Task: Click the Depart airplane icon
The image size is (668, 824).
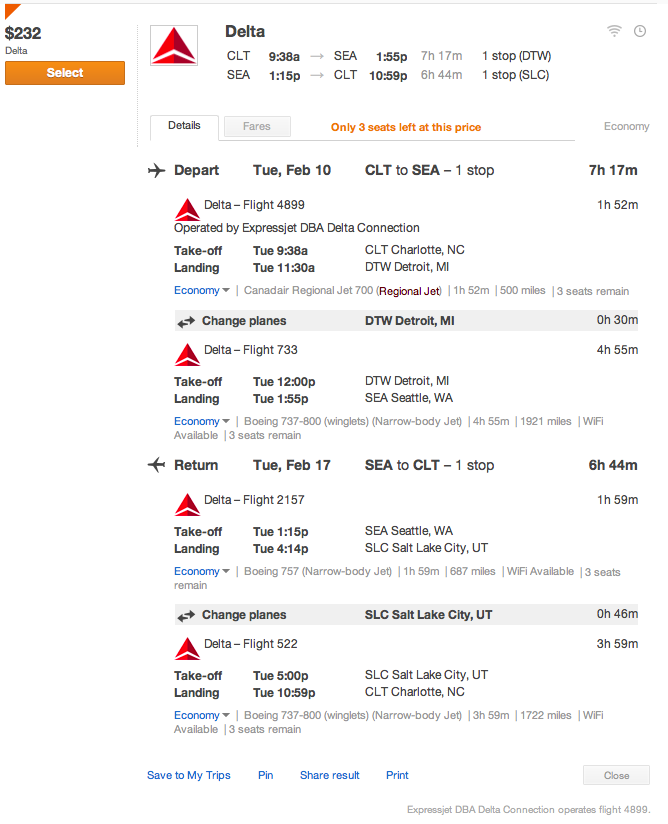Action: pos(157,170)
